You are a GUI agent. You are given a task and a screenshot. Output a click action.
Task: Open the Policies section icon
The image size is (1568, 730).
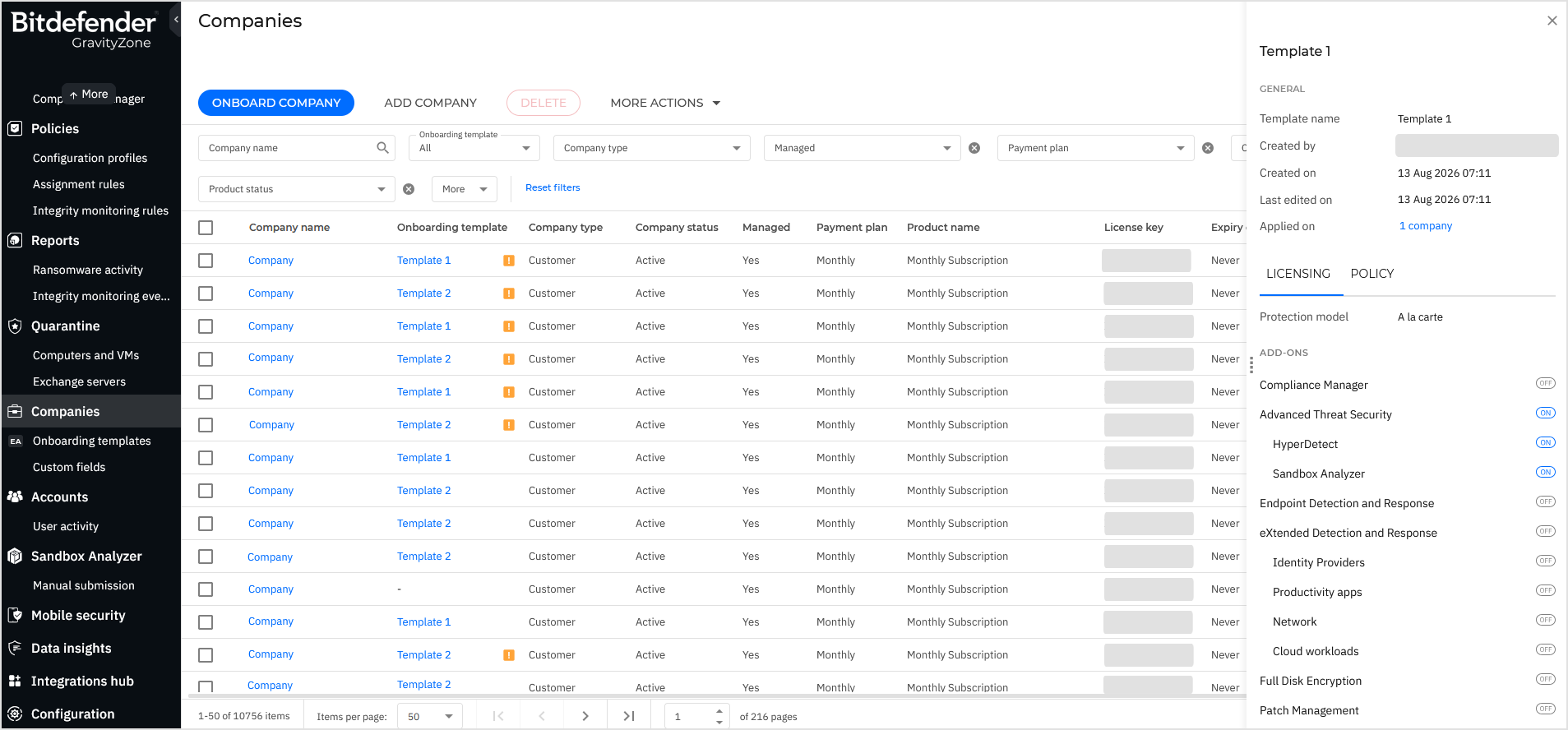(15, 128)
